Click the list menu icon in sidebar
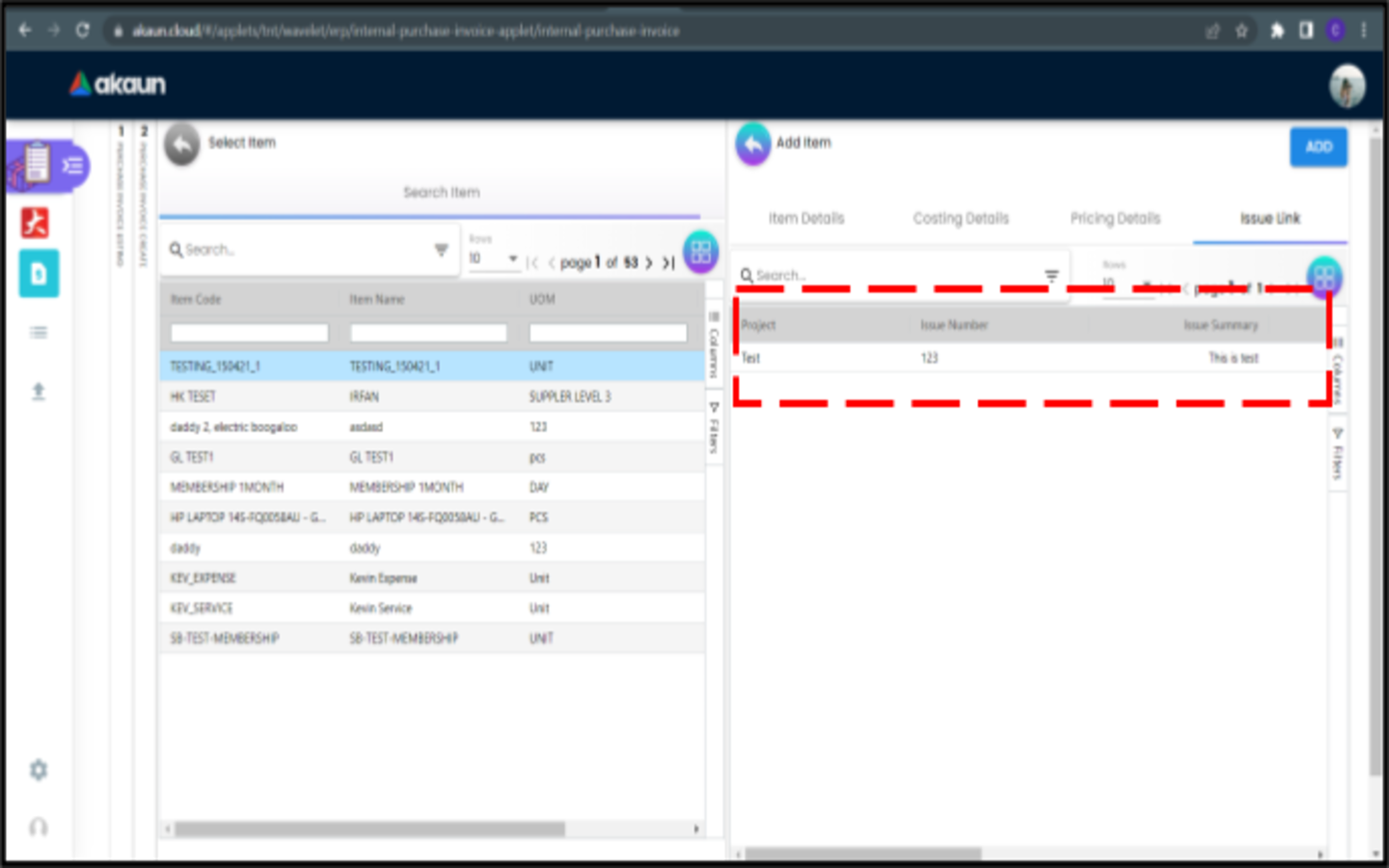The height and width of the screenshot is (868, 1389). tap(39, 333)
